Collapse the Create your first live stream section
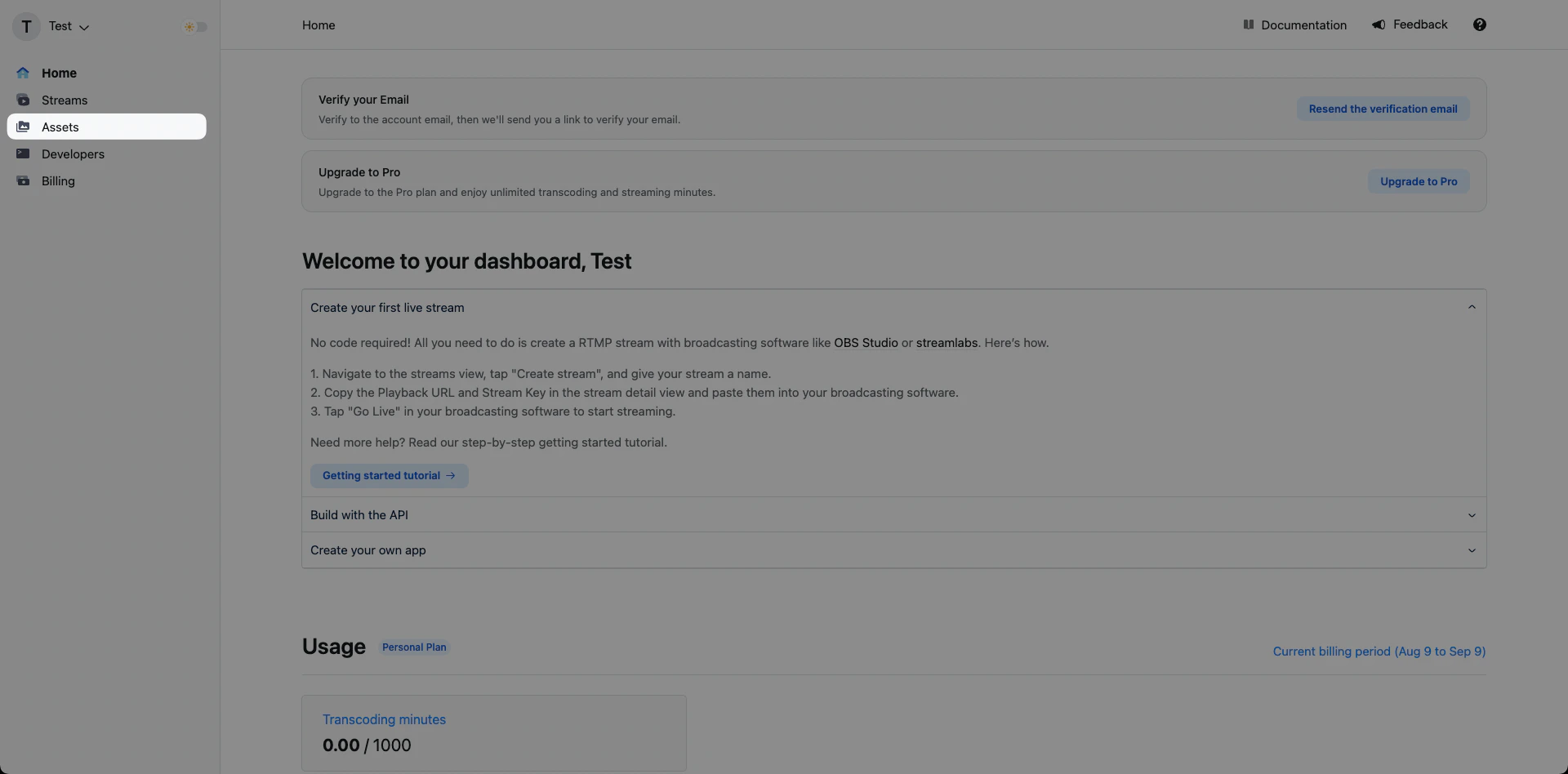Screen dimensions: 1568x774 pos(1472,307)
